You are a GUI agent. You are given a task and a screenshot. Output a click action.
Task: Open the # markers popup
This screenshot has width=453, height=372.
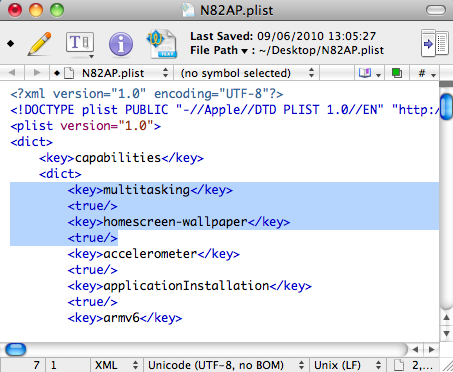[427, 73]
